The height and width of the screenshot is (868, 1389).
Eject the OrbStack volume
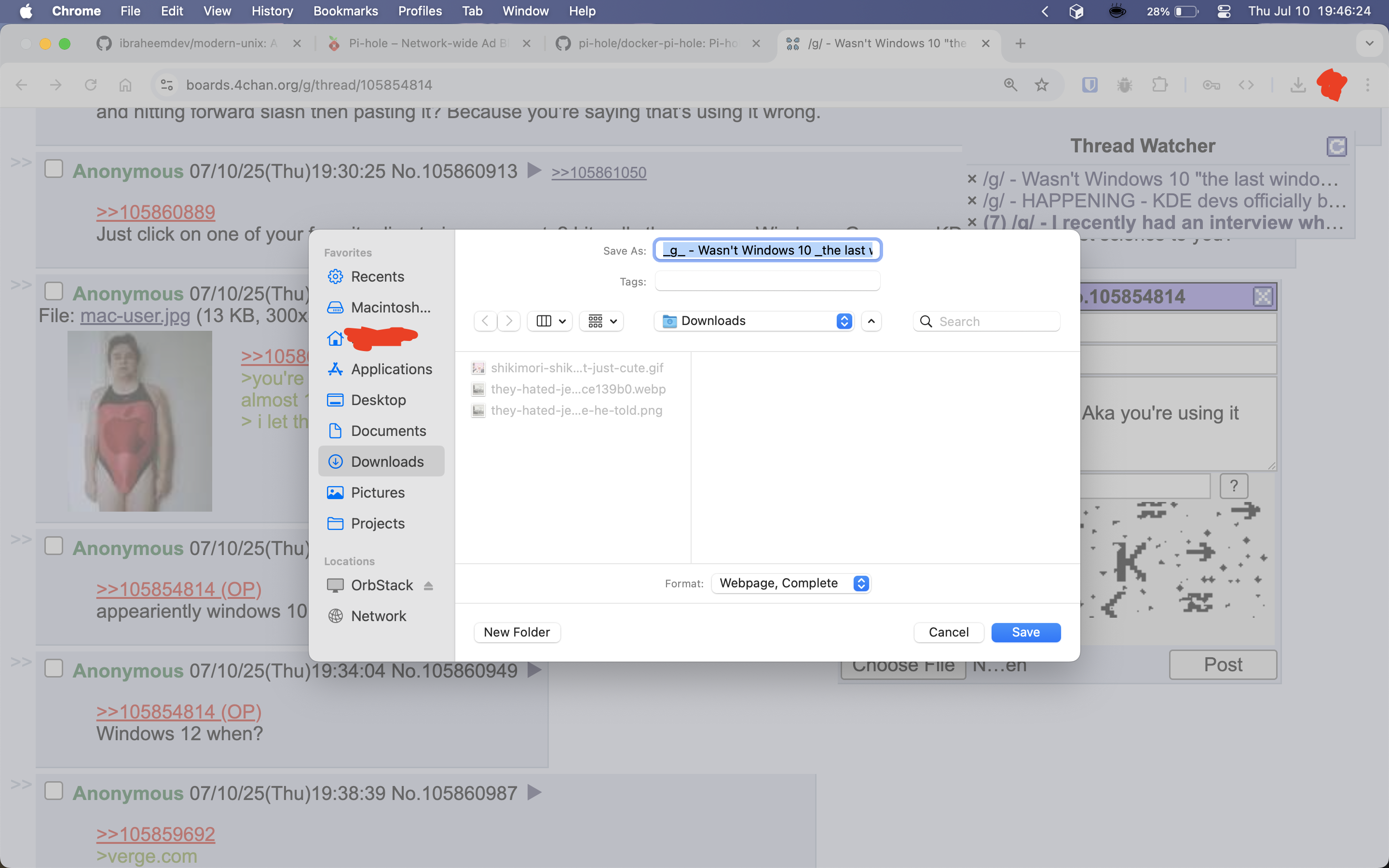coord(428,585)
